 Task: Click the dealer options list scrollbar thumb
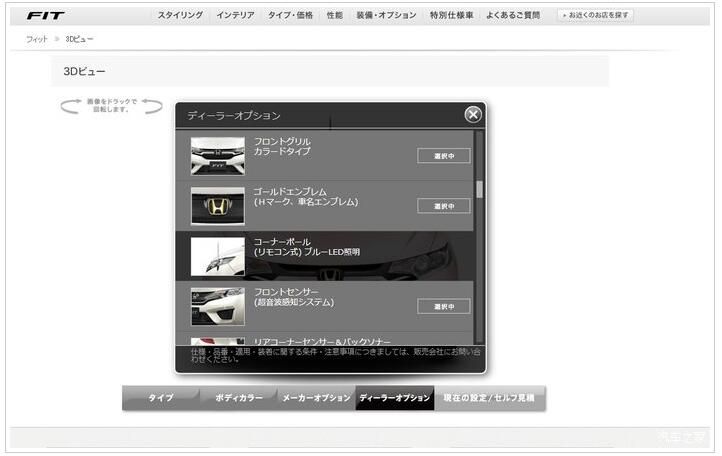[479, 189]
